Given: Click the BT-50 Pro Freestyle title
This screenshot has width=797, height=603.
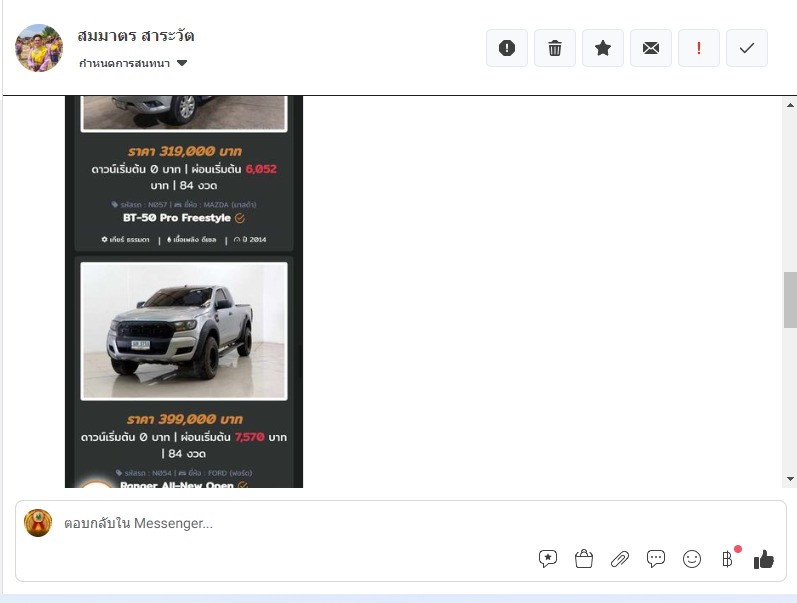Looking at the screenshot, I should coord(177,218).
